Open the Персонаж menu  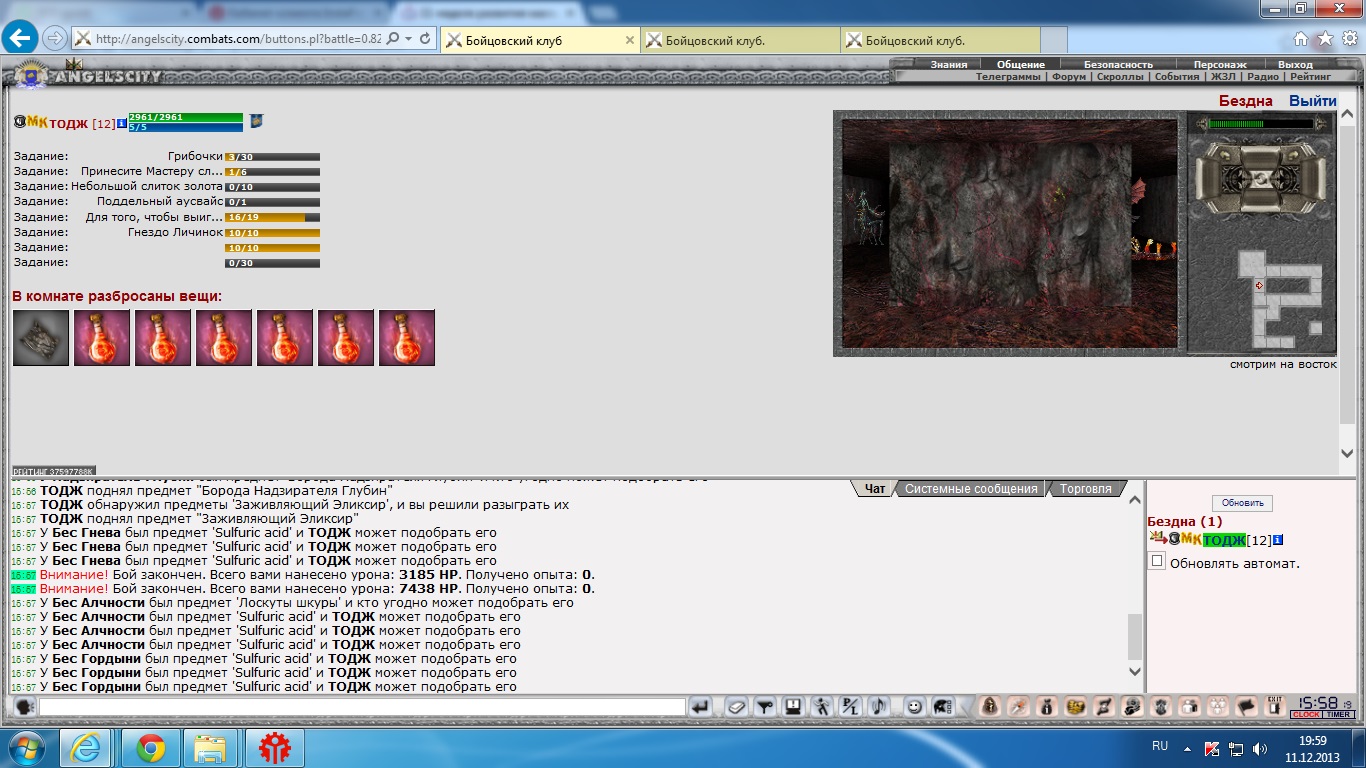coord(1220,64)
